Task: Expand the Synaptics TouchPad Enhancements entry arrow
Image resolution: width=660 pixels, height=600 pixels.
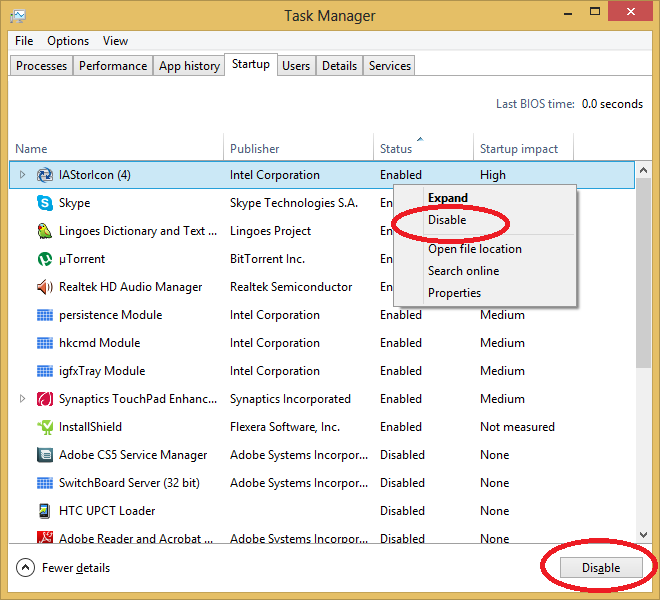Action: (22, 399)
